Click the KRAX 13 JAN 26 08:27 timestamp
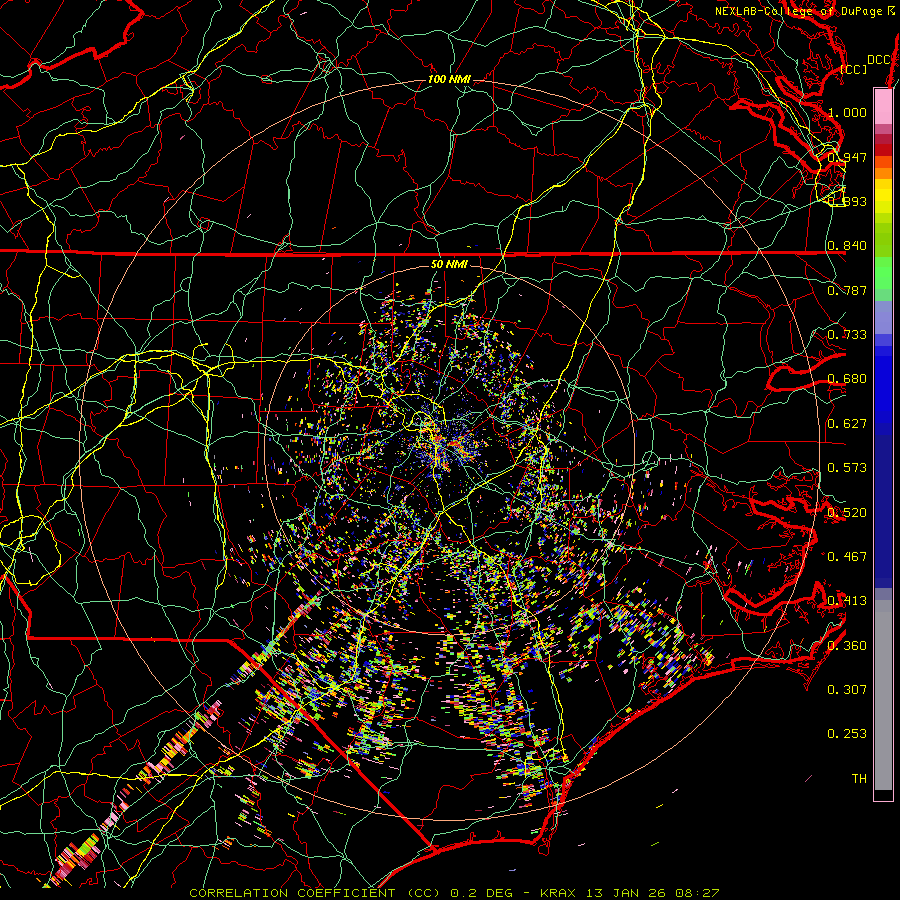900x900 pixels. point(630,893)
